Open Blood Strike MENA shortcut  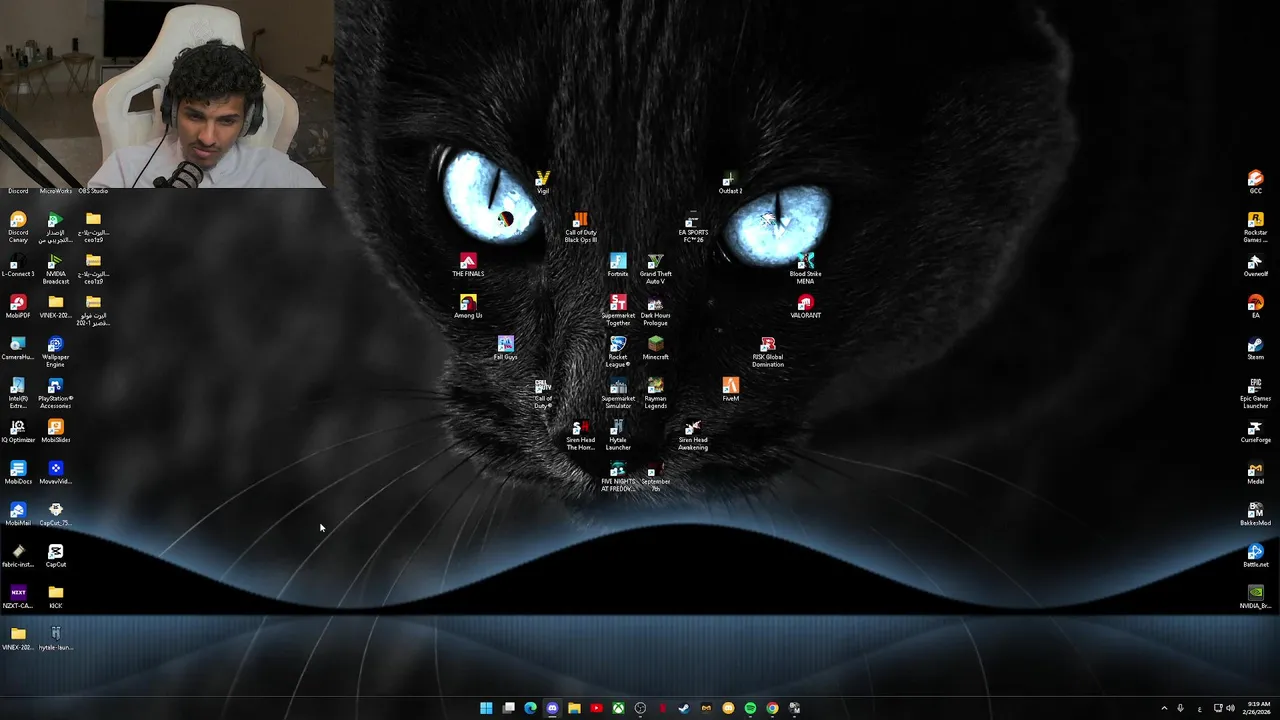tap(806, 269)
